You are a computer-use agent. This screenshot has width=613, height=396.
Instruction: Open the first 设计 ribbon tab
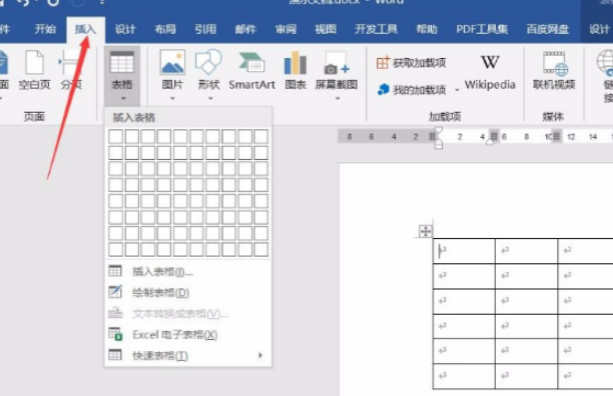click(125, 29)
